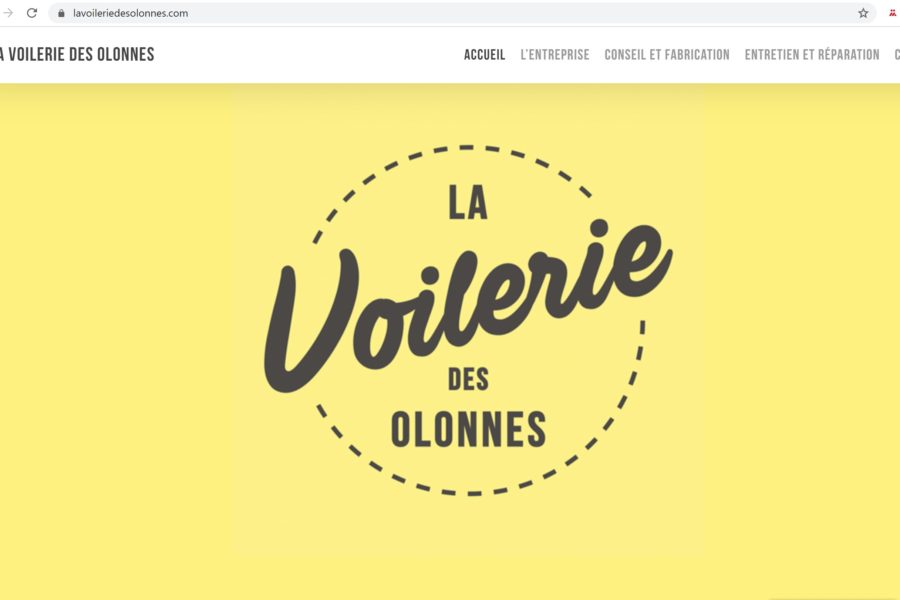900x600 pixels.
Task: Bookmark this page with the star icon
Action: (x=863, y=13)
